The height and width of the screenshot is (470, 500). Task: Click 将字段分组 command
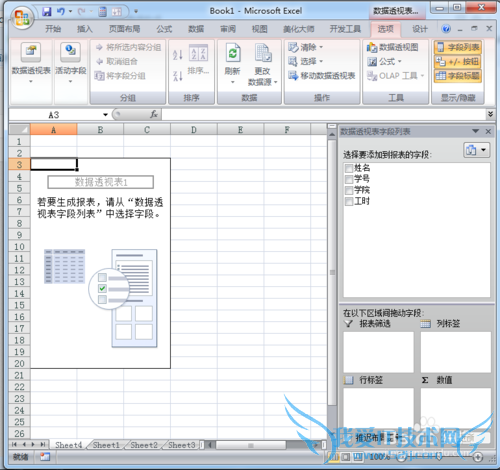(x=120, y=76)
